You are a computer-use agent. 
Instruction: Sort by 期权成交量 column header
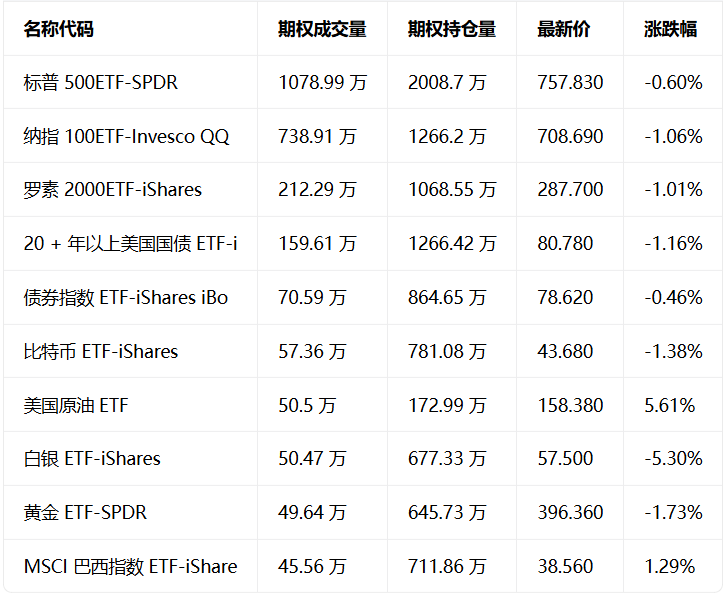coord(322,29)
